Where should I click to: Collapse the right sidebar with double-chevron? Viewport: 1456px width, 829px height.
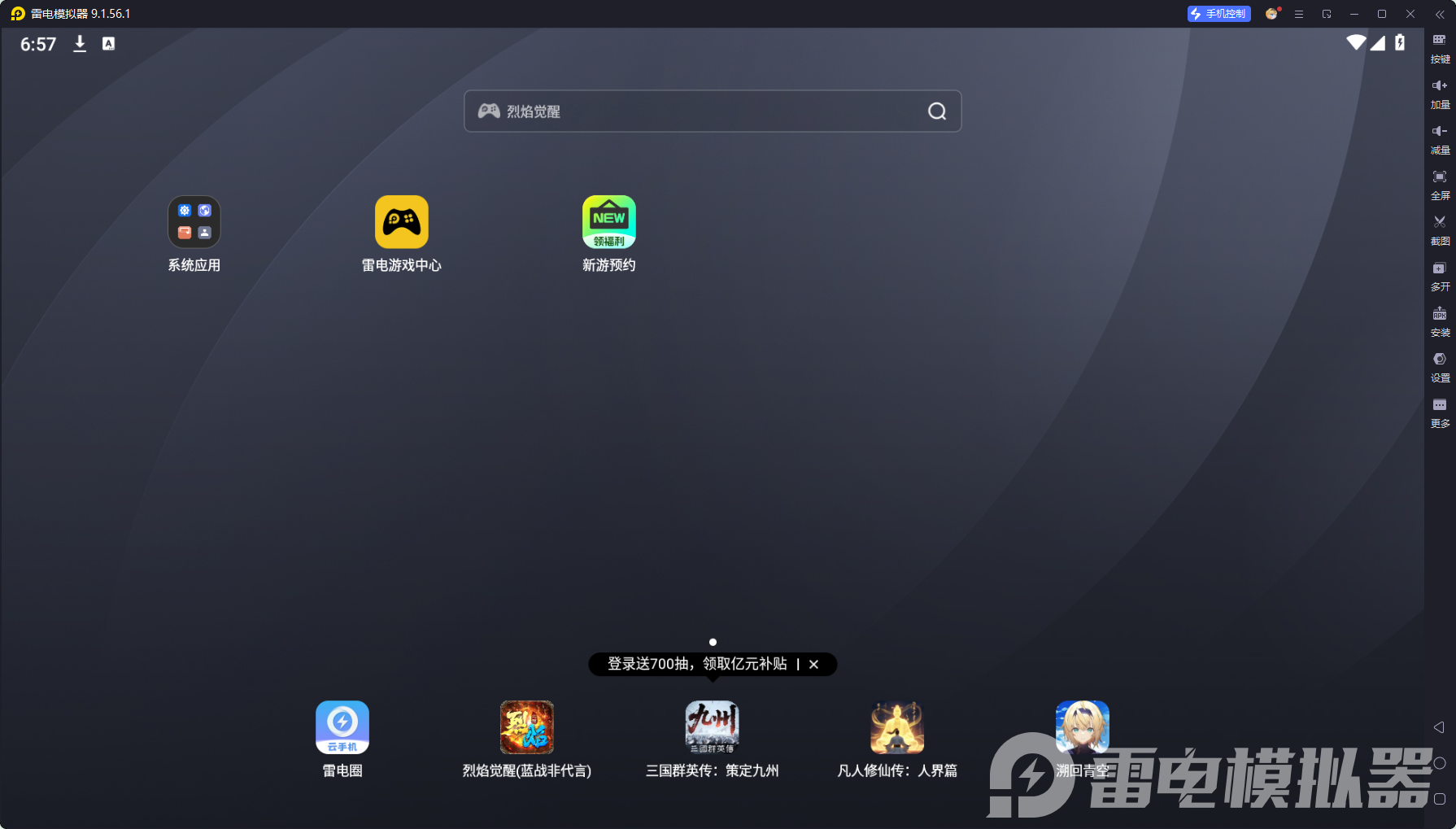1440,14
